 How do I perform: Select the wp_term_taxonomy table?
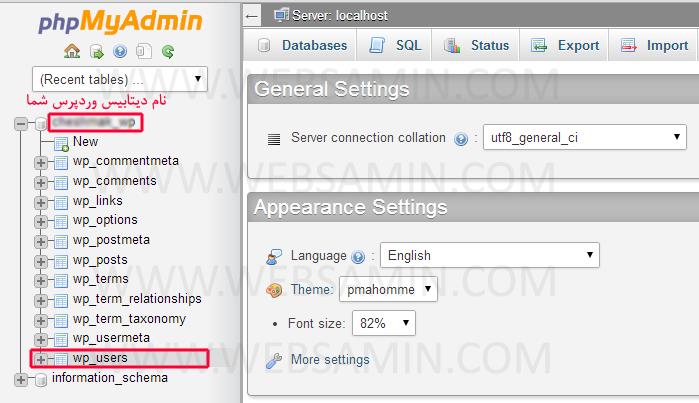coord(129,319)
